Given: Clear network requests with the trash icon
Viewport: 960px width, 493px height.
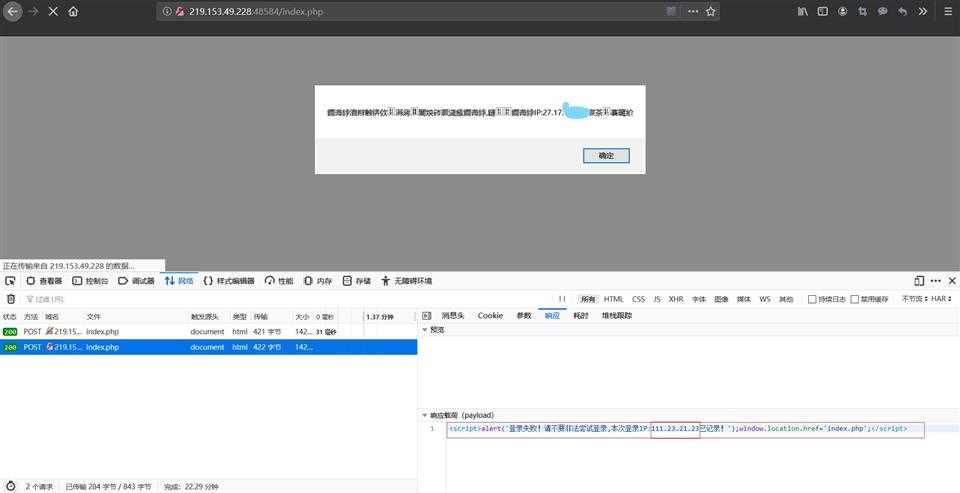Looking at the screenshot, I should [10, 299].
